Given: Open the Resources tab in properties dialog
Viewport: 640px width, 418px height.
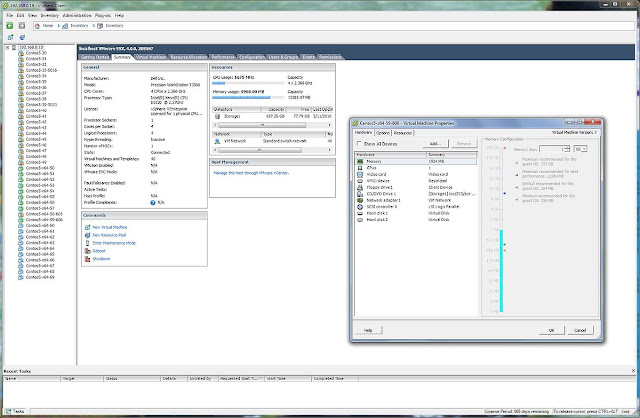Looking at the screenshot, I should (x=402, y=133).
